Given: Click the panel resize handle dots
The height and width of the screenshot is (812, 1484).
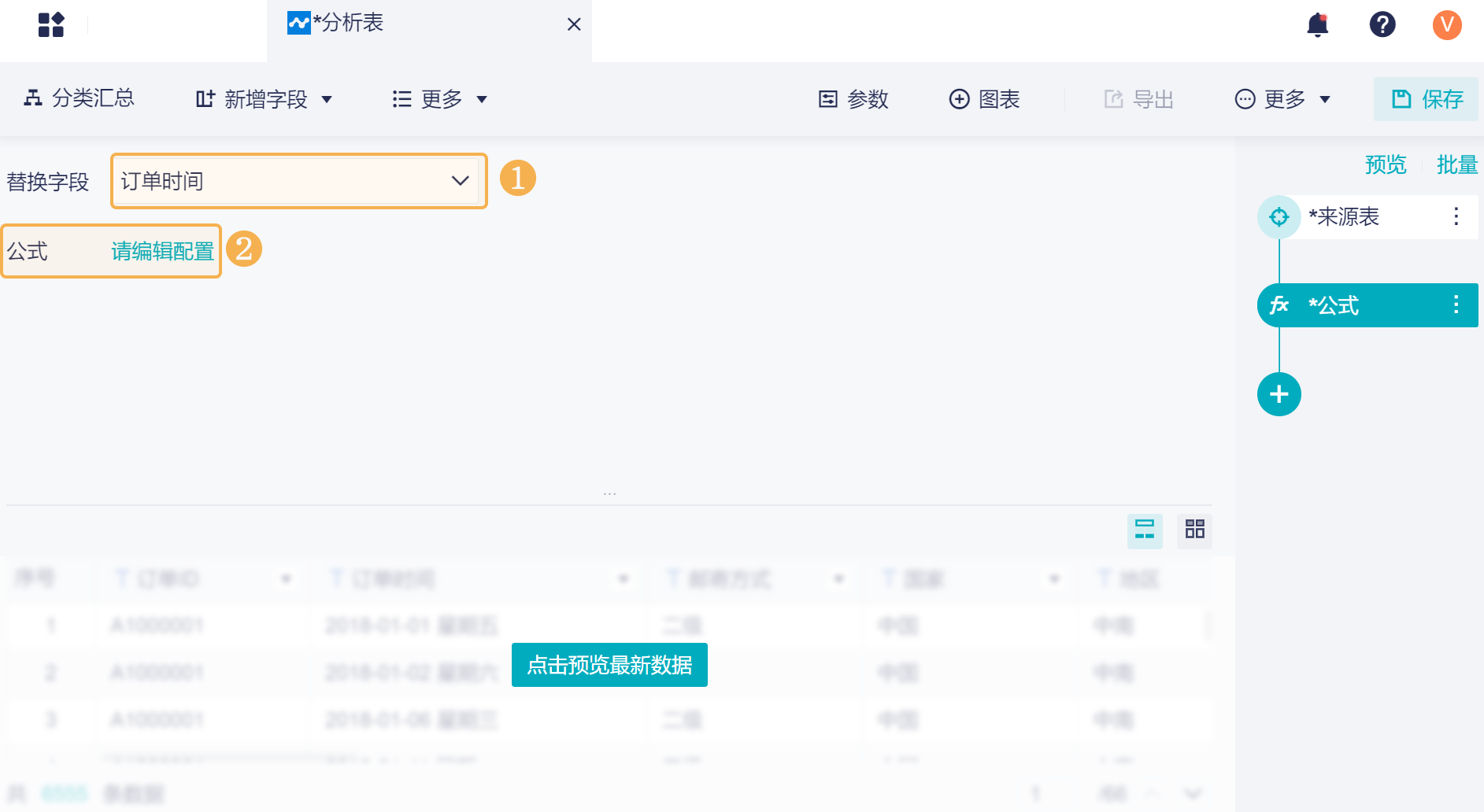Looking at the screenshot, I should 610,494.
